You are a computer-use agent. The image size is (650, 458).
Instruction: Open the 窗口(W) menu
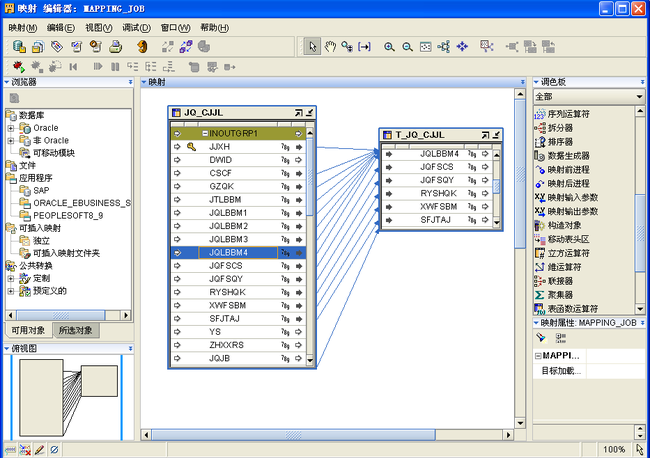coord(175,28)
